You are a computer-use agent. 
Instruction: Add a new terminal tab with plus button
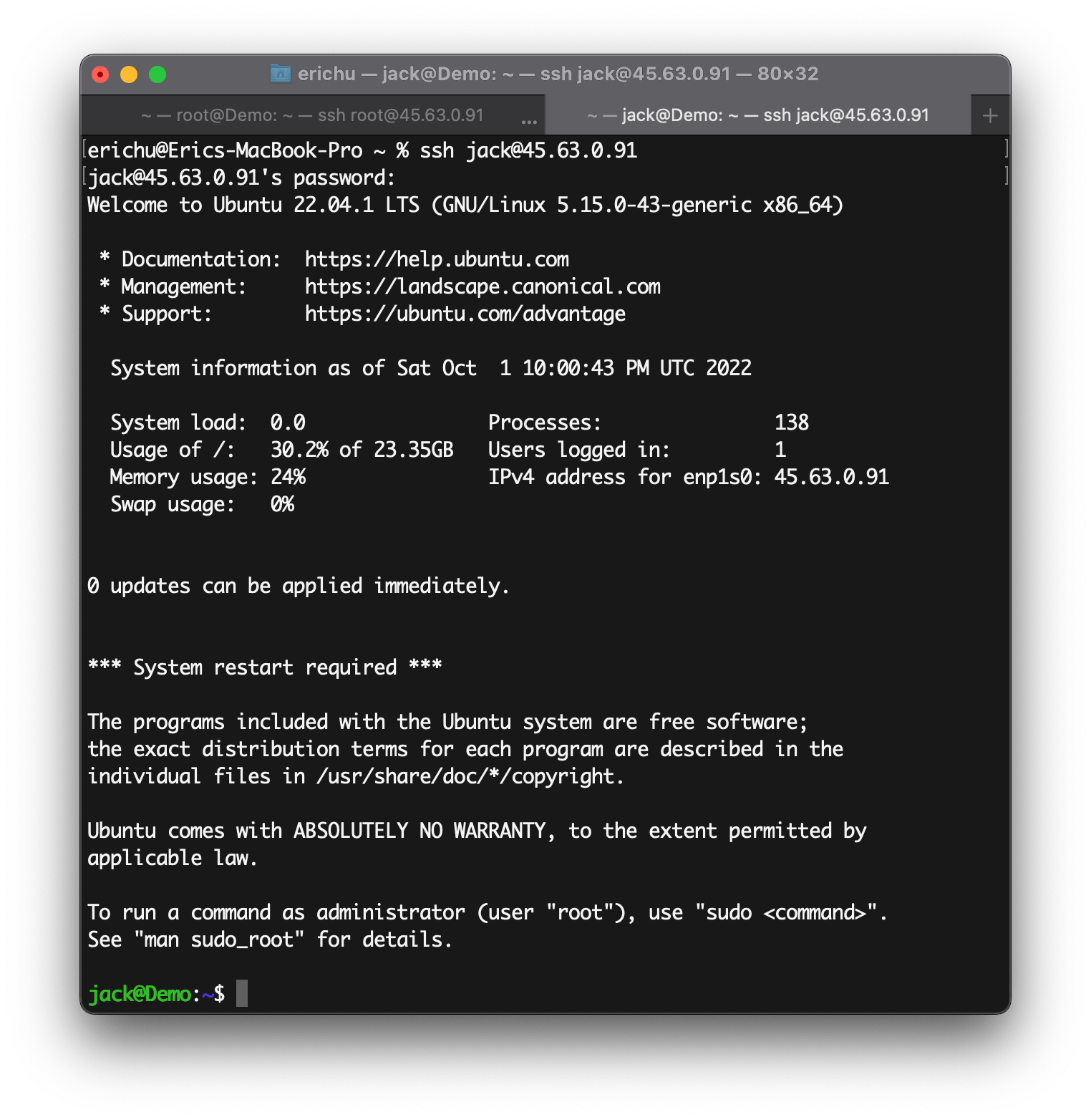pyautogui.click(x=990, y=116)
